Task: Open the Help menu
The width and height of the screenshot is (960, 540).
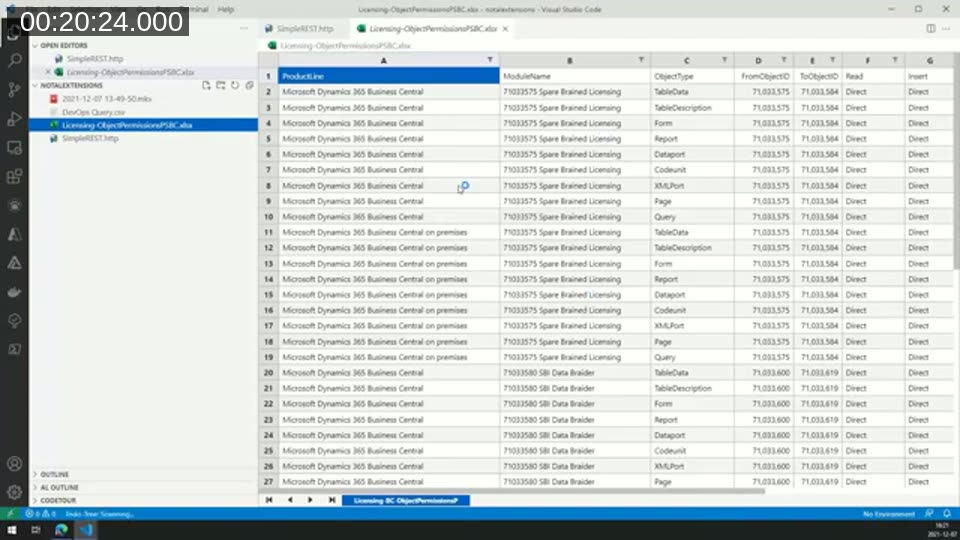Action: tap(226, 9)
